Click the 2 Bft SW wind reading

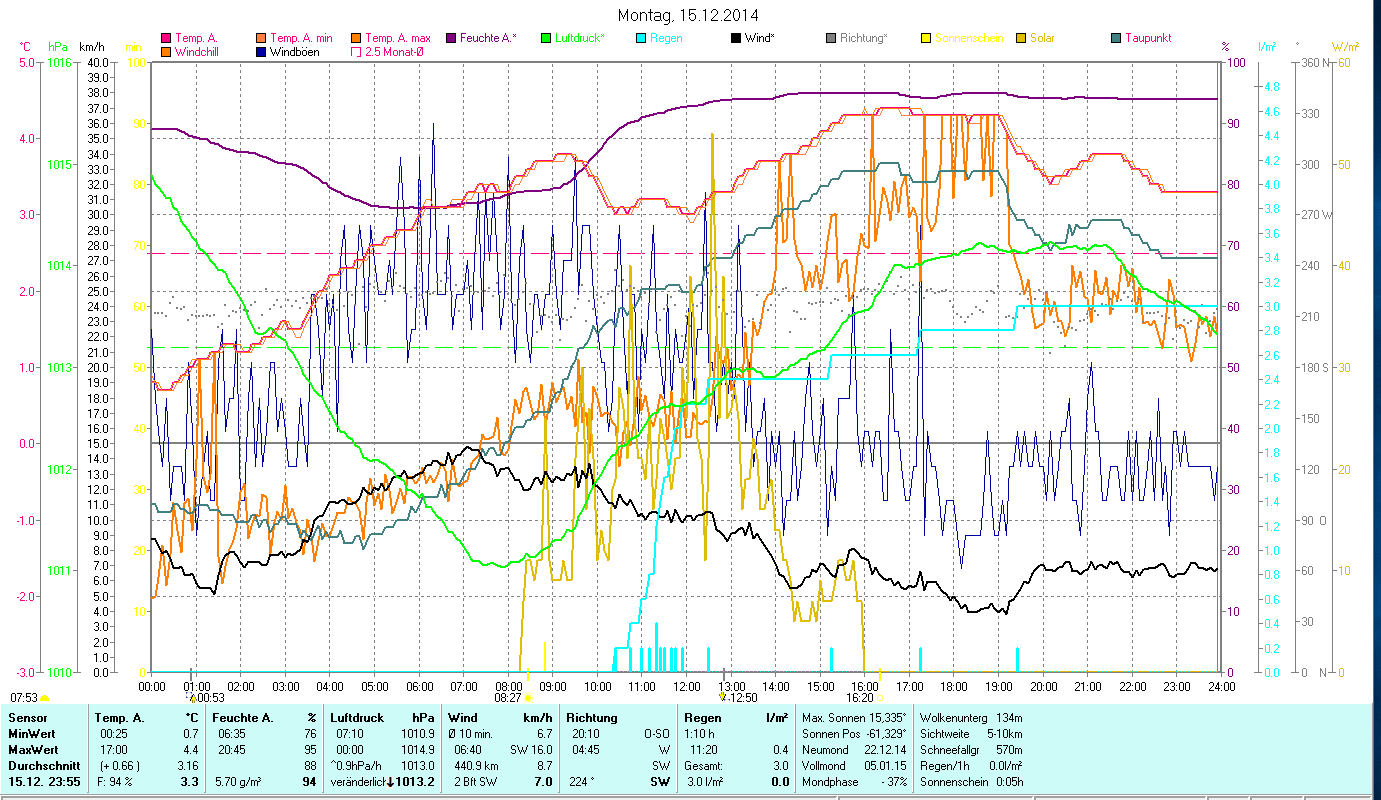(x=476, y=782)
